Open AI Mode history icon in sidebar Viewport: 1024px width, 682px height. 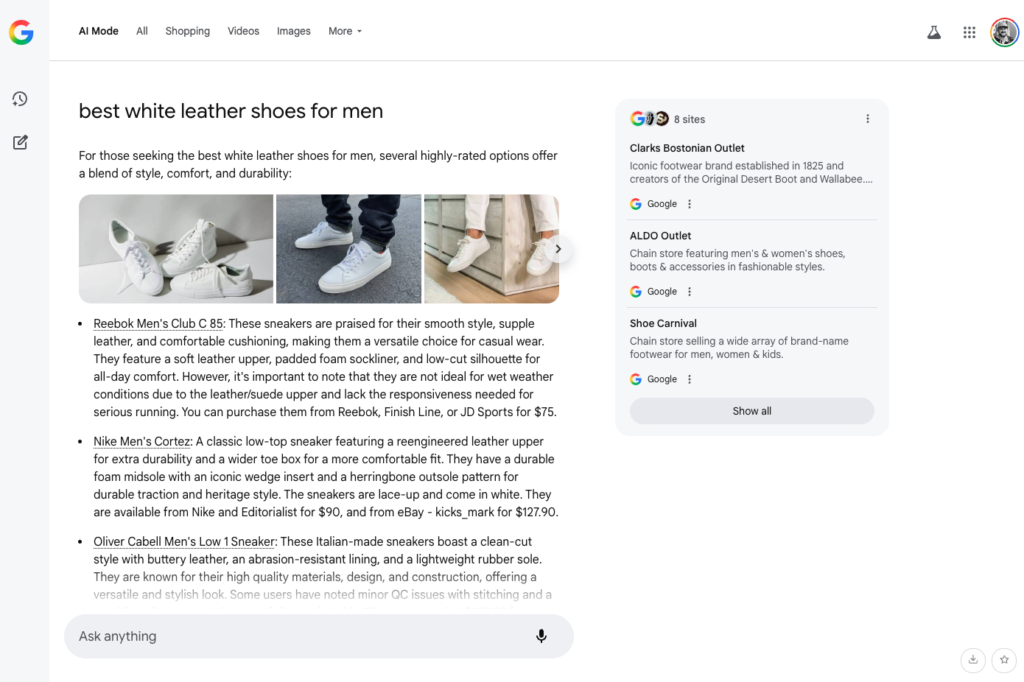pos(20,99)
